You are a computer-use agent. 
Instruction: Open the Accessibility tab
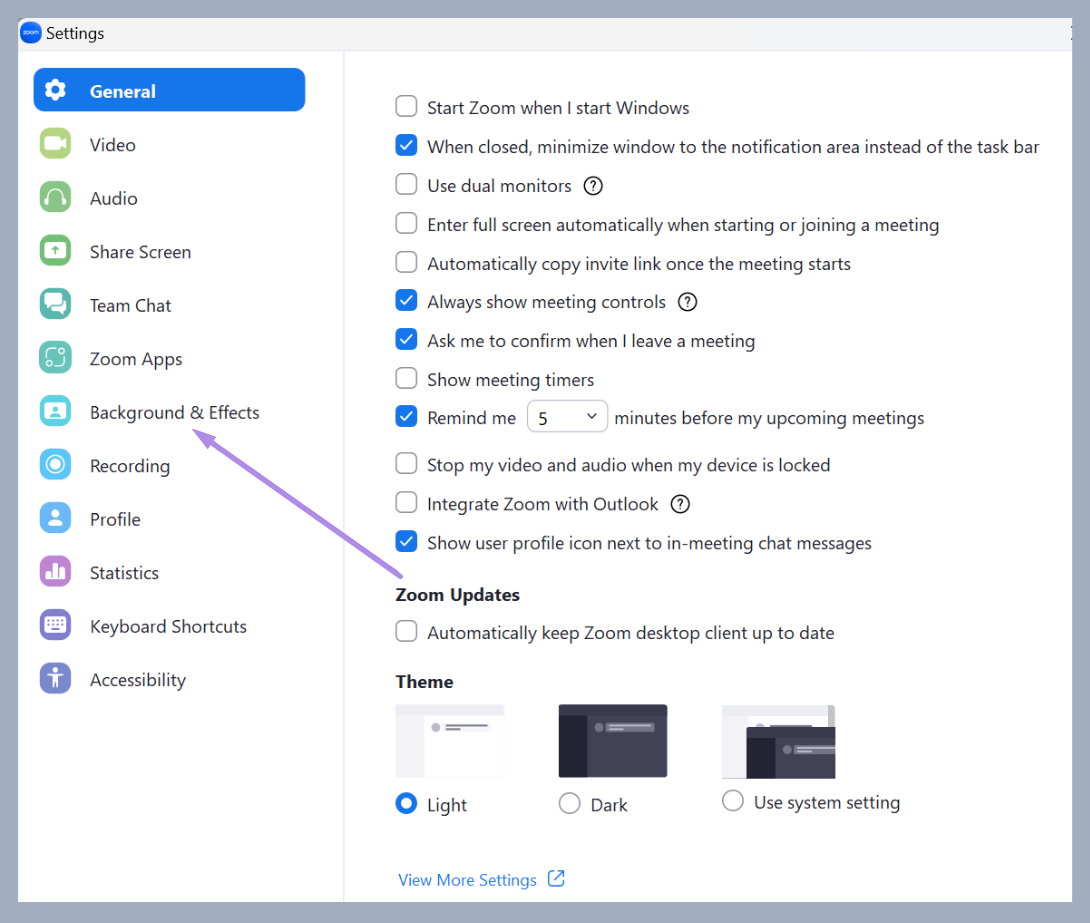pos(169,679)
